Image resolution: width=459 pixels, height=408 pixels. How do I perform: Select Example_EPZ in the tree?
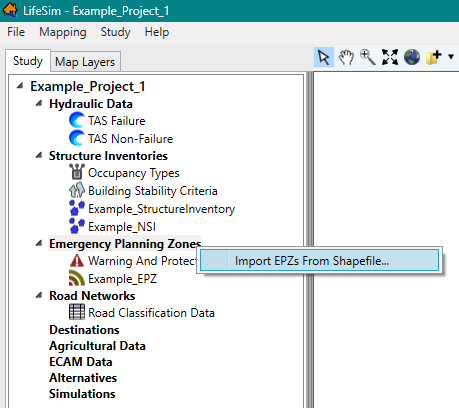click(122, 279)
